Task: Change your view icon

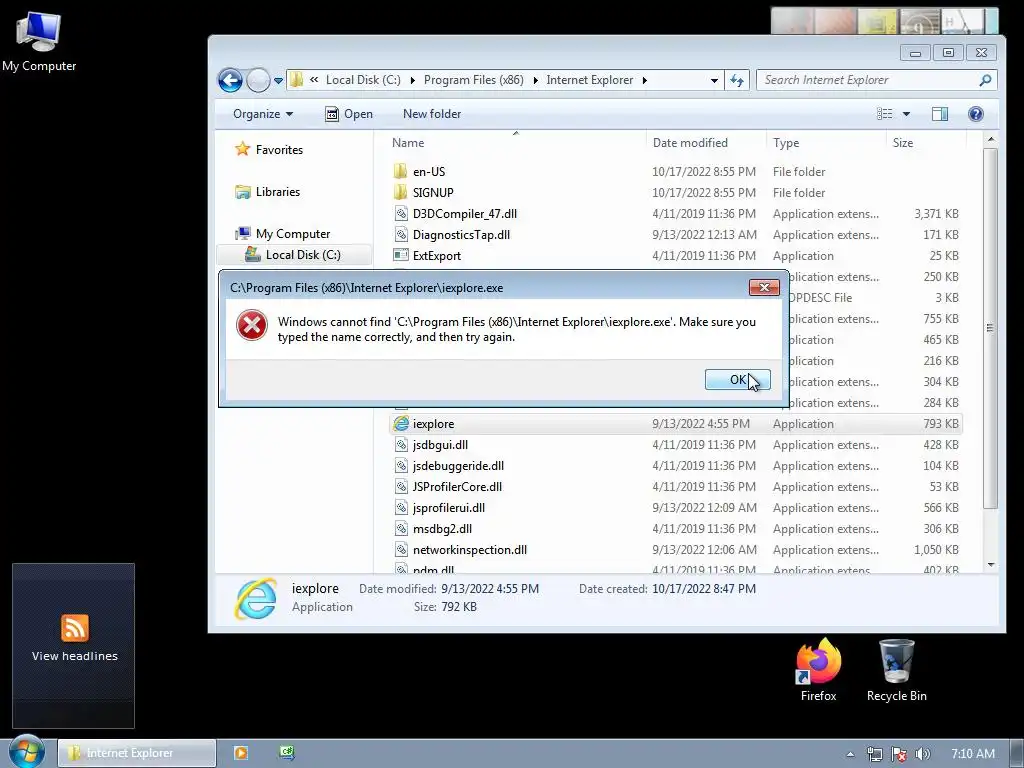Action: (884, 114)
